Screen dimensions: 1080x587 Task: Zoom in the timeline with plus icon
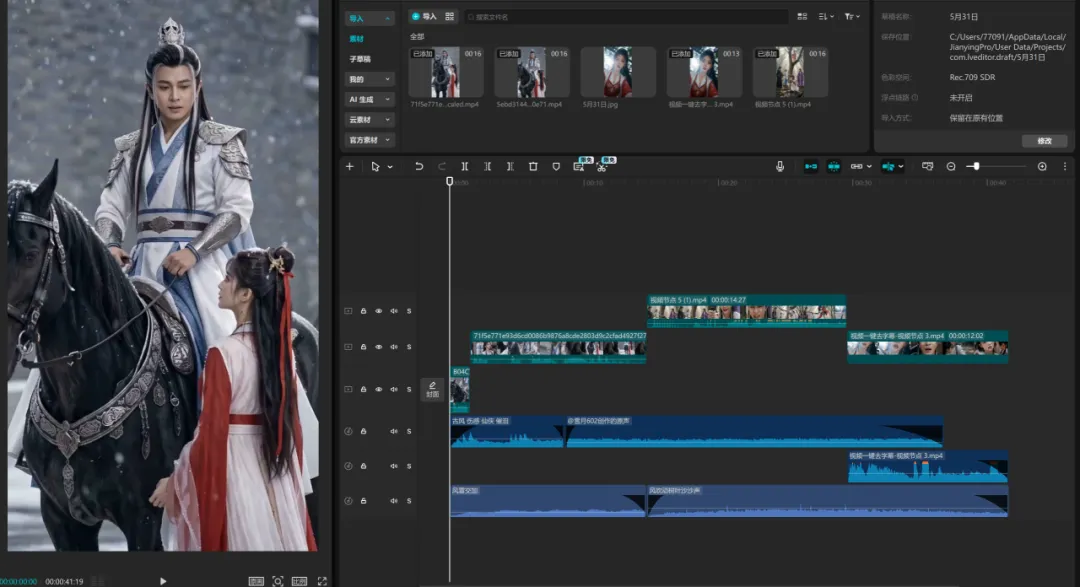(1042, 166)
